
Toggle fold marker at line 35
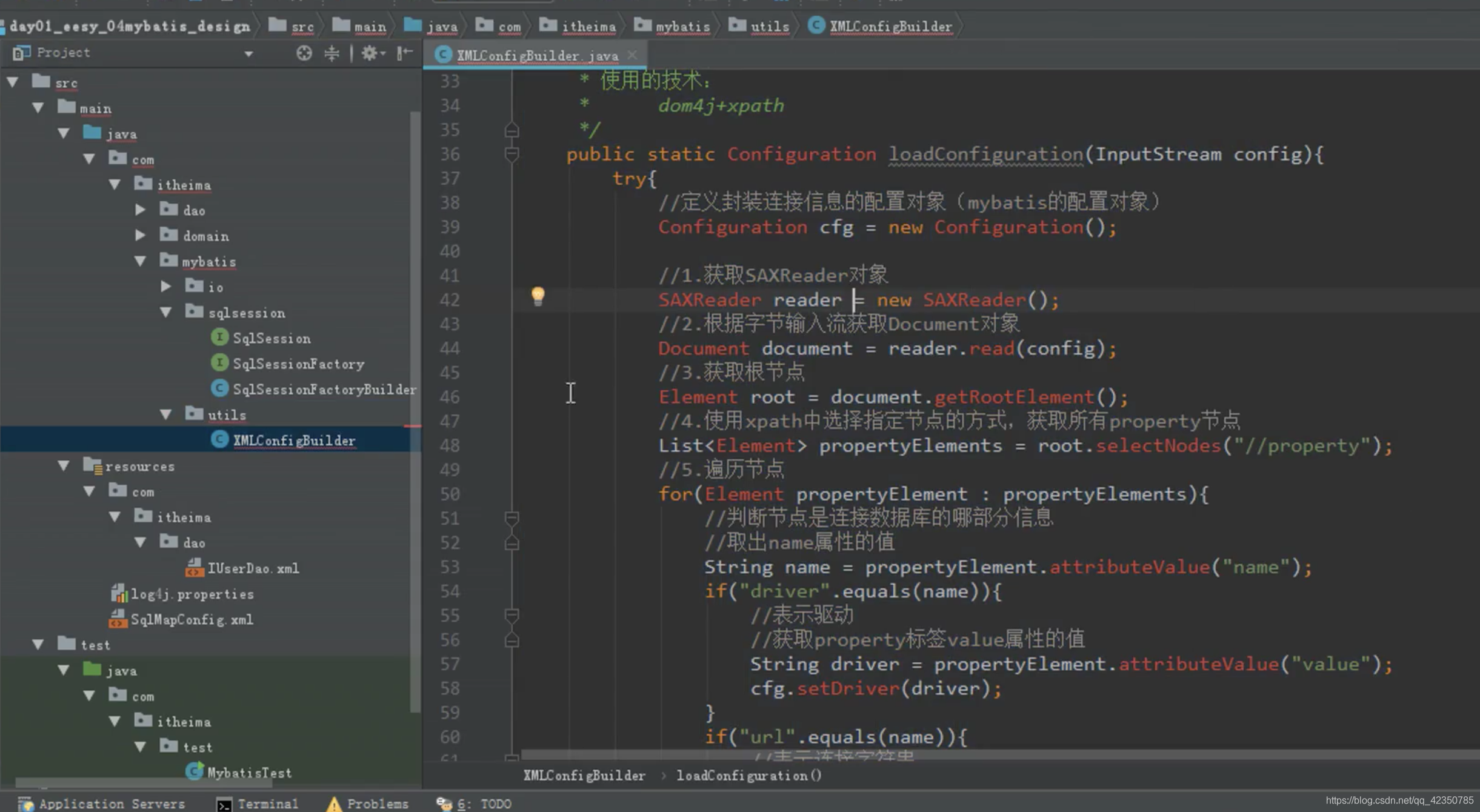click(512, 130)
